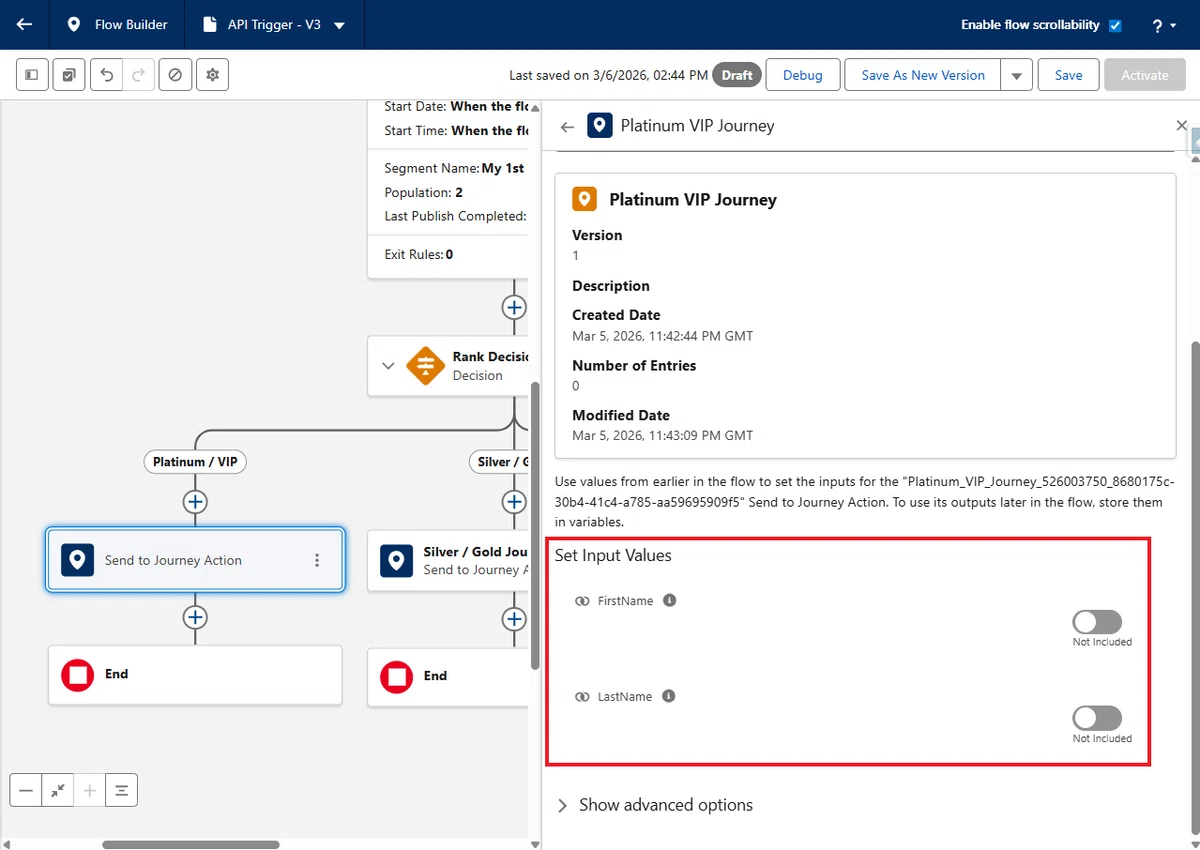Zoom in the canvas

(90, 790)
